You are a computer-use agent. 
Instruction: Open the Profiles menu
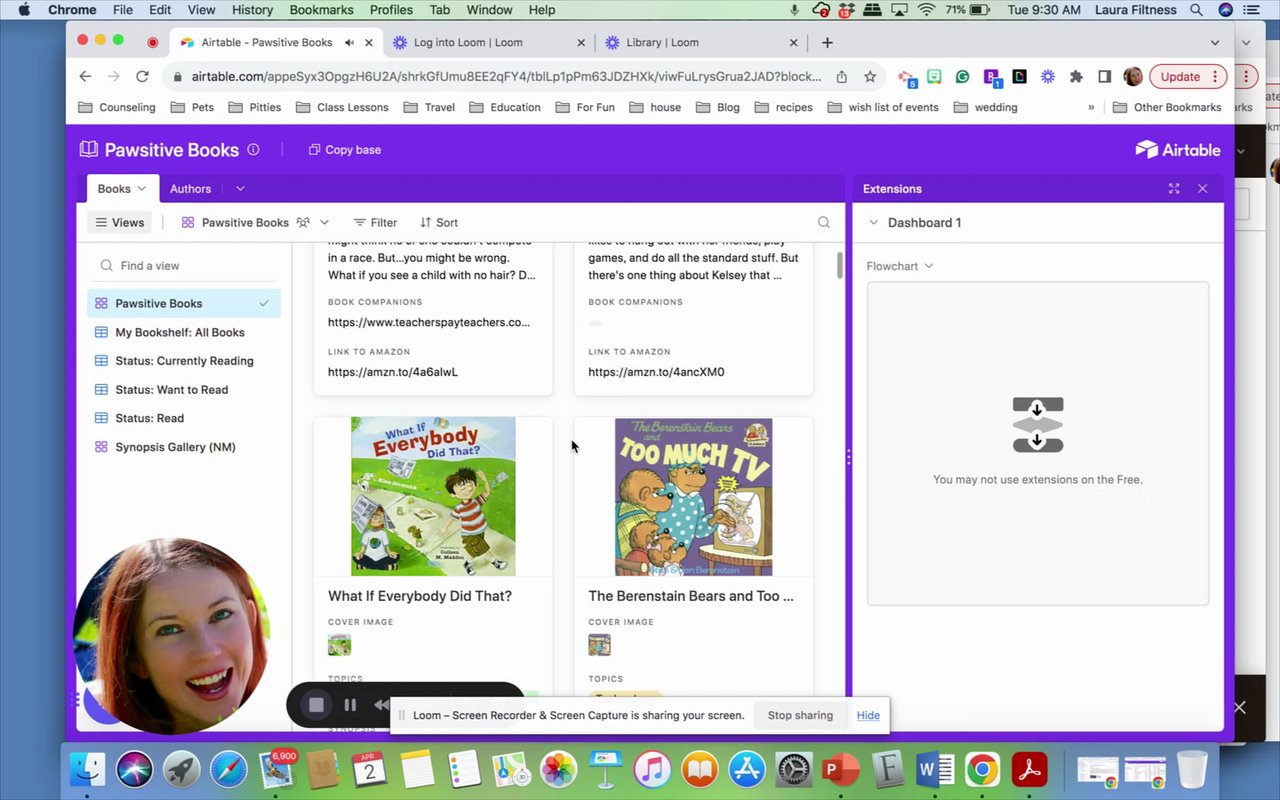pos(391,10)
